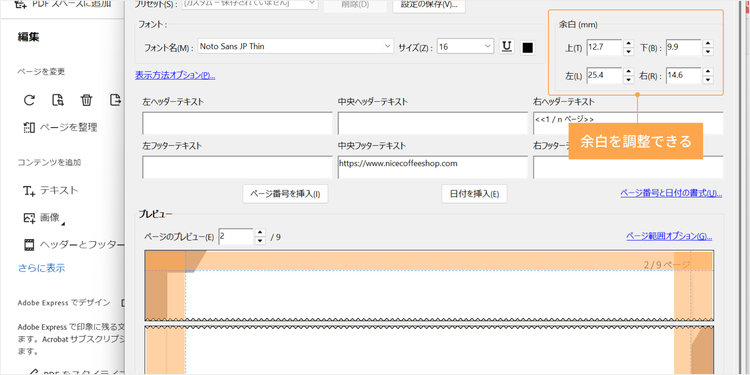Click the rotate page icon

(x=29, y=100)
